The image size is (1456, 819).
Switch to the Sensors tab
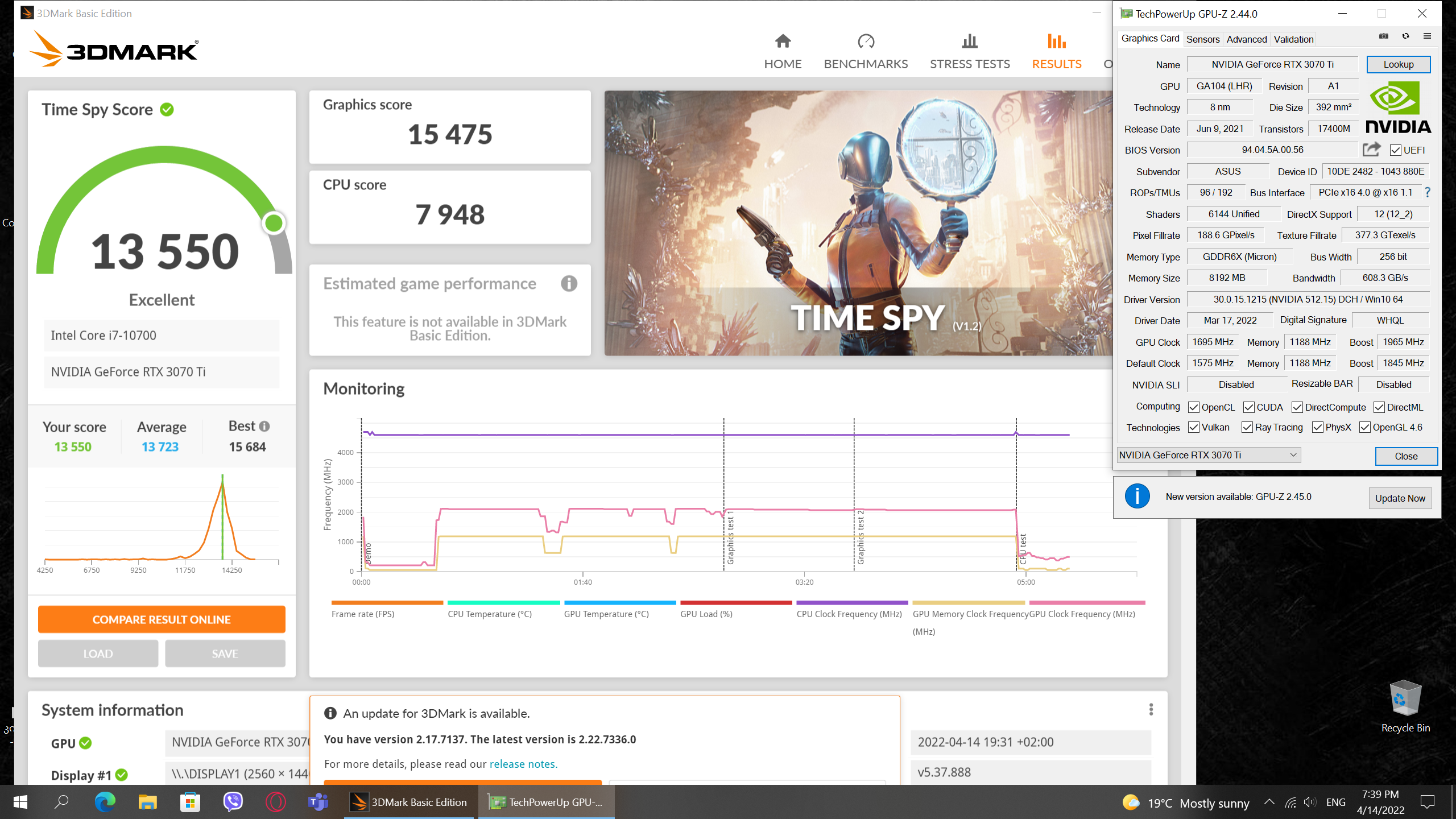click(x=1202, y=39)
